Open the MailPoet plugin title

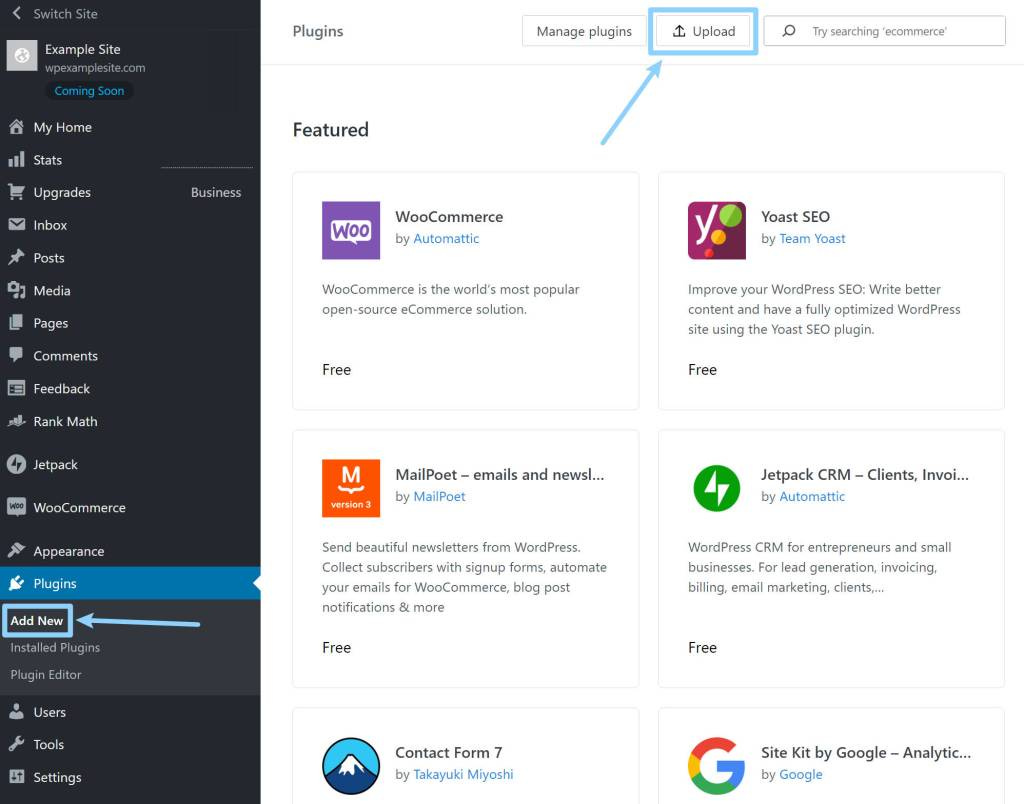[500, 474]
